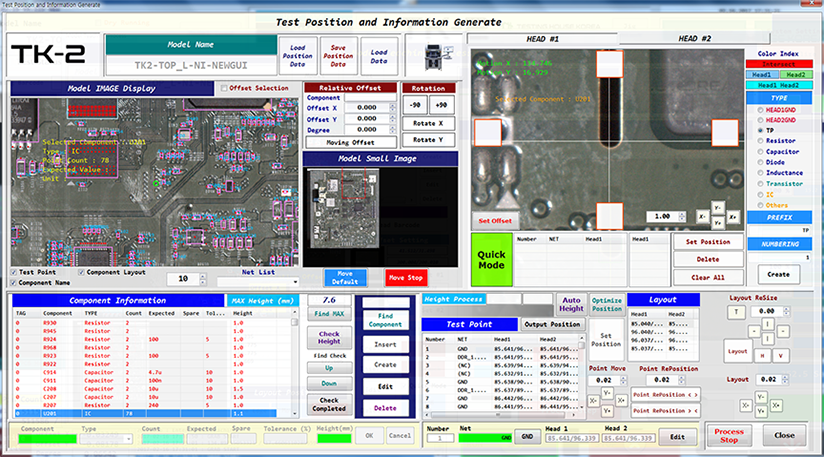
Task: Enable the Offset Selection checkbox
Action: coord(224,89)
